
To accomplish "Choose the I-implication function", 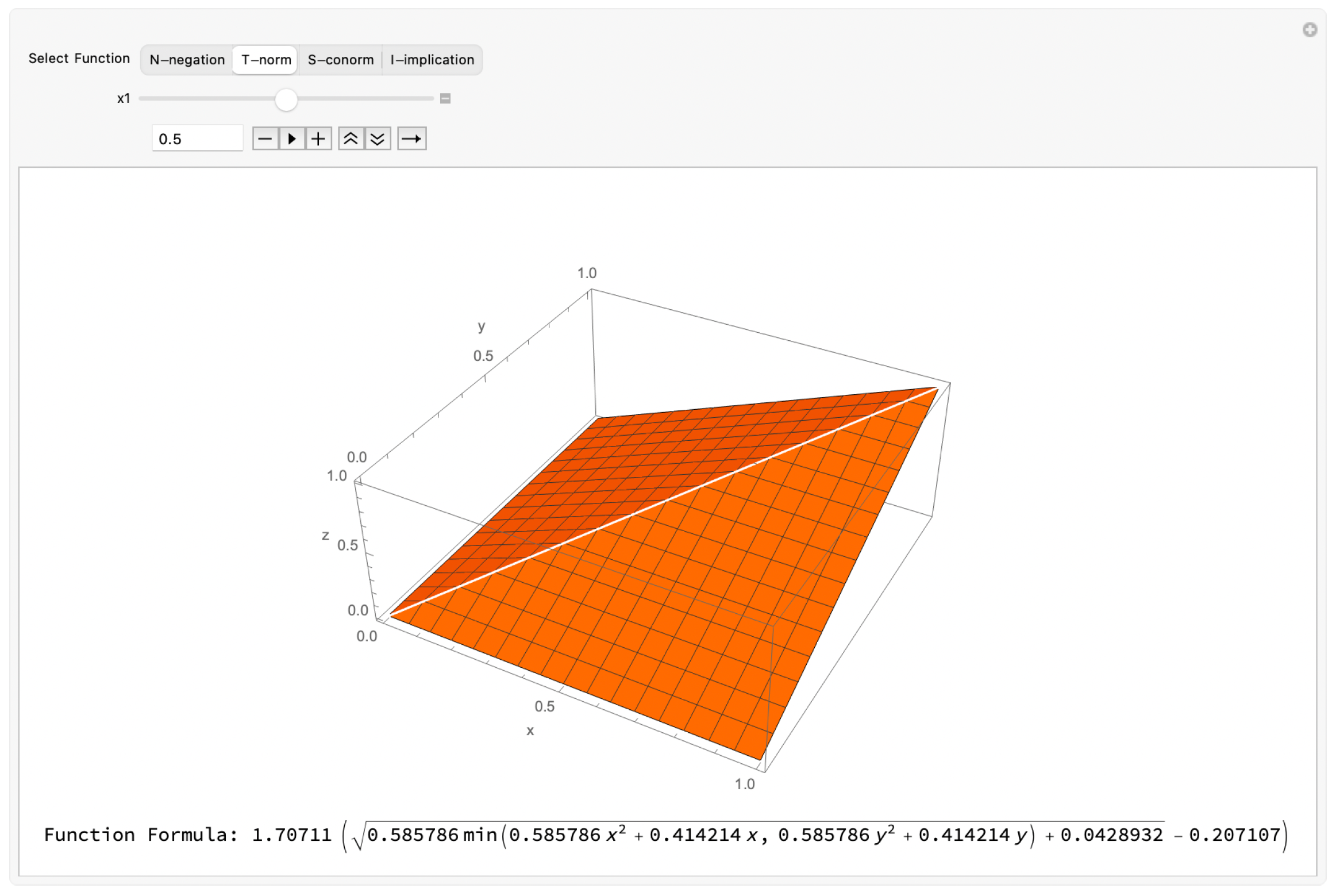I will (x=432, y=60).
